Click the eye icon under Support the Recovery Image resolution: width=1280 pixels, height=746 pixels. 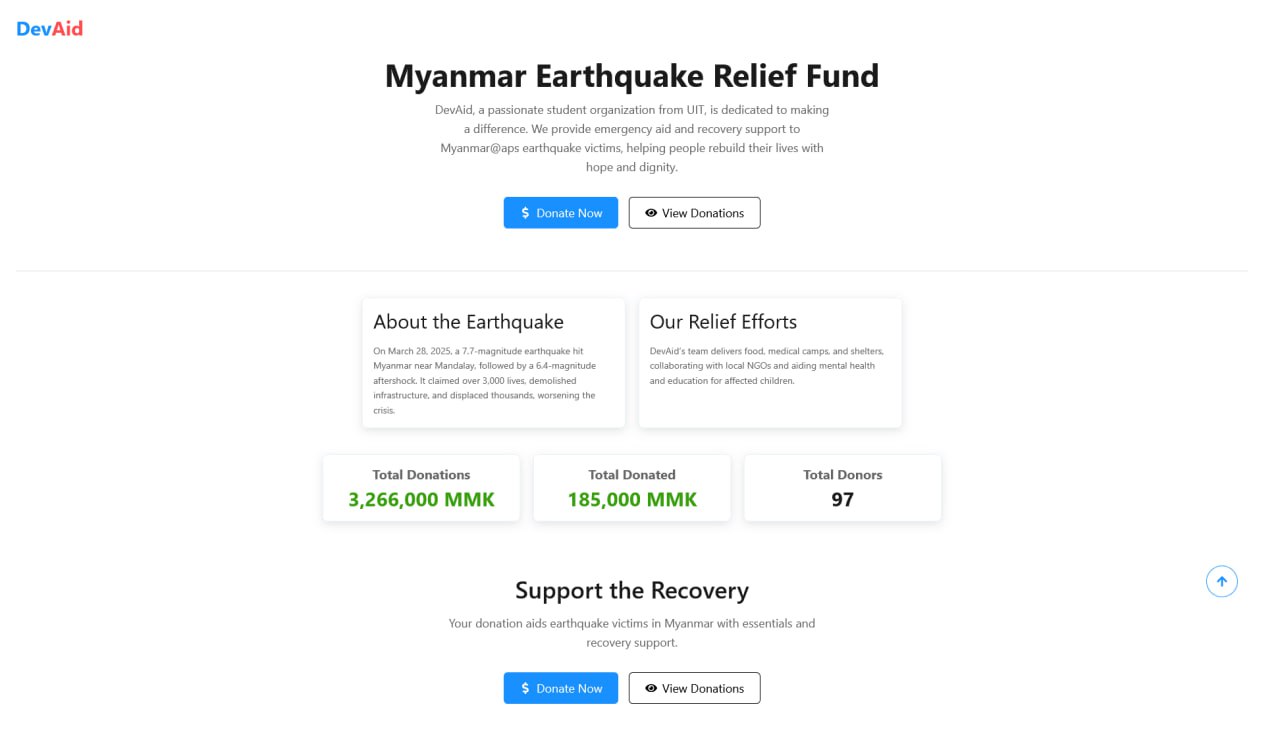[651, 688]
